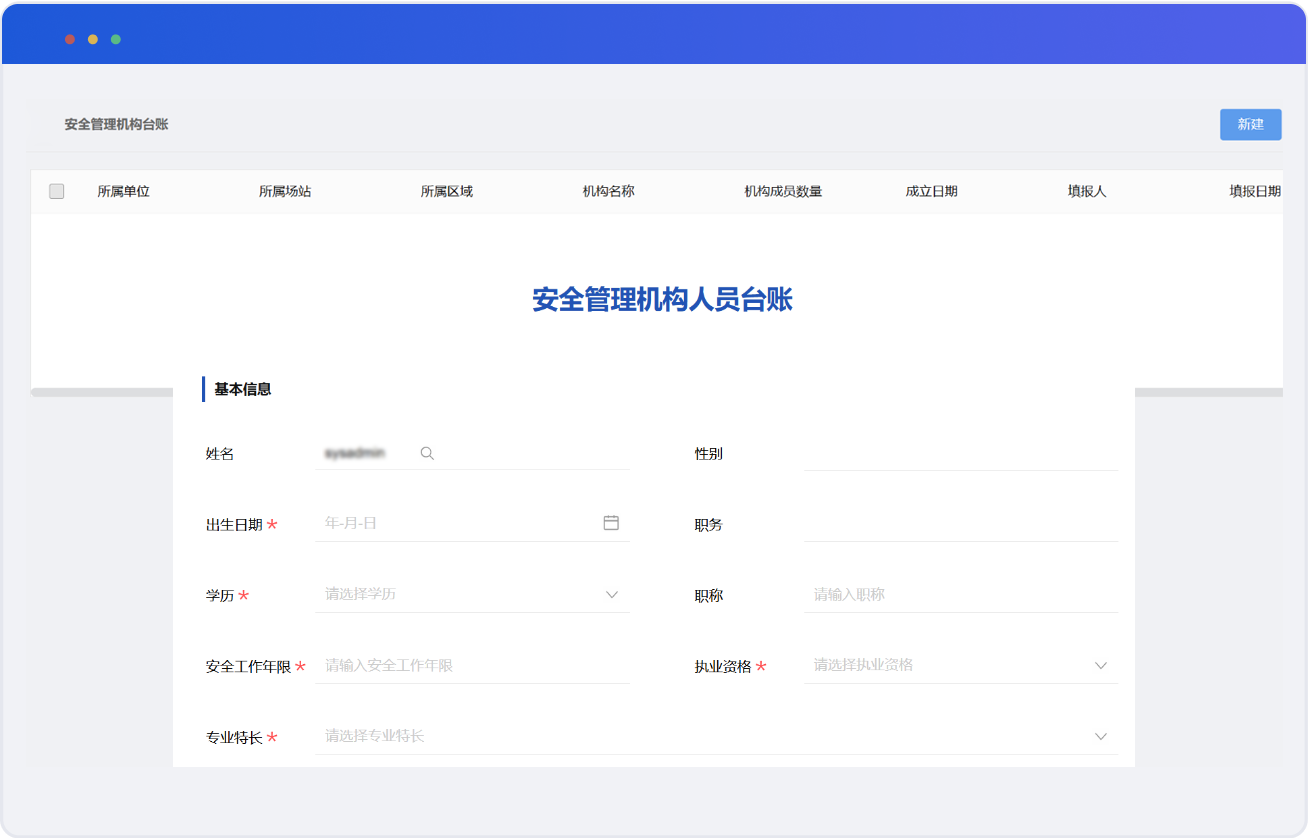Select the 机构名称 column header
Image resolution: width=1308 pixels, height=838 pixels.
608,191
